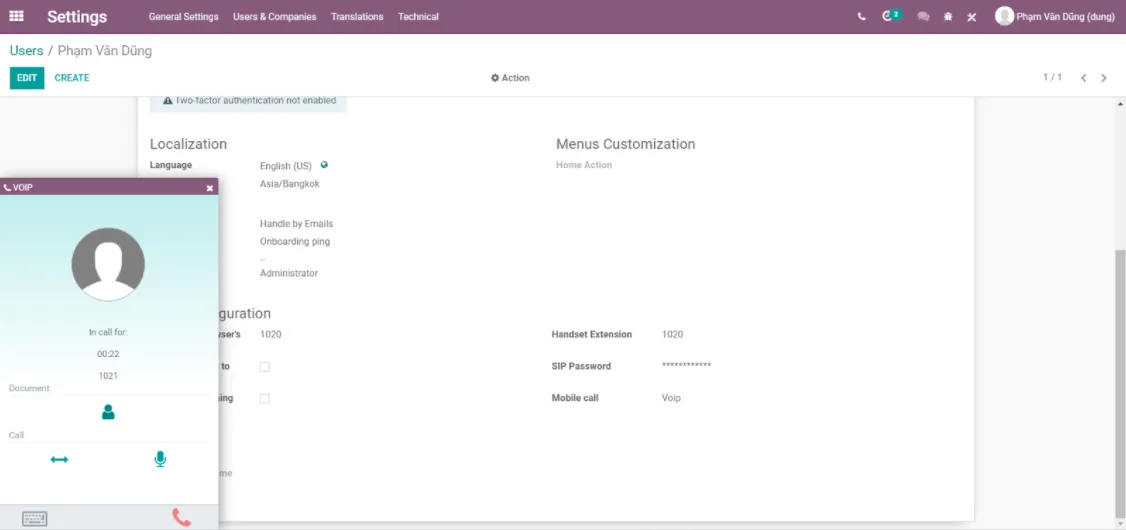This screenshot has height=530, width=1126.
Task: Click the EDIT button
Action: (27, 78)
